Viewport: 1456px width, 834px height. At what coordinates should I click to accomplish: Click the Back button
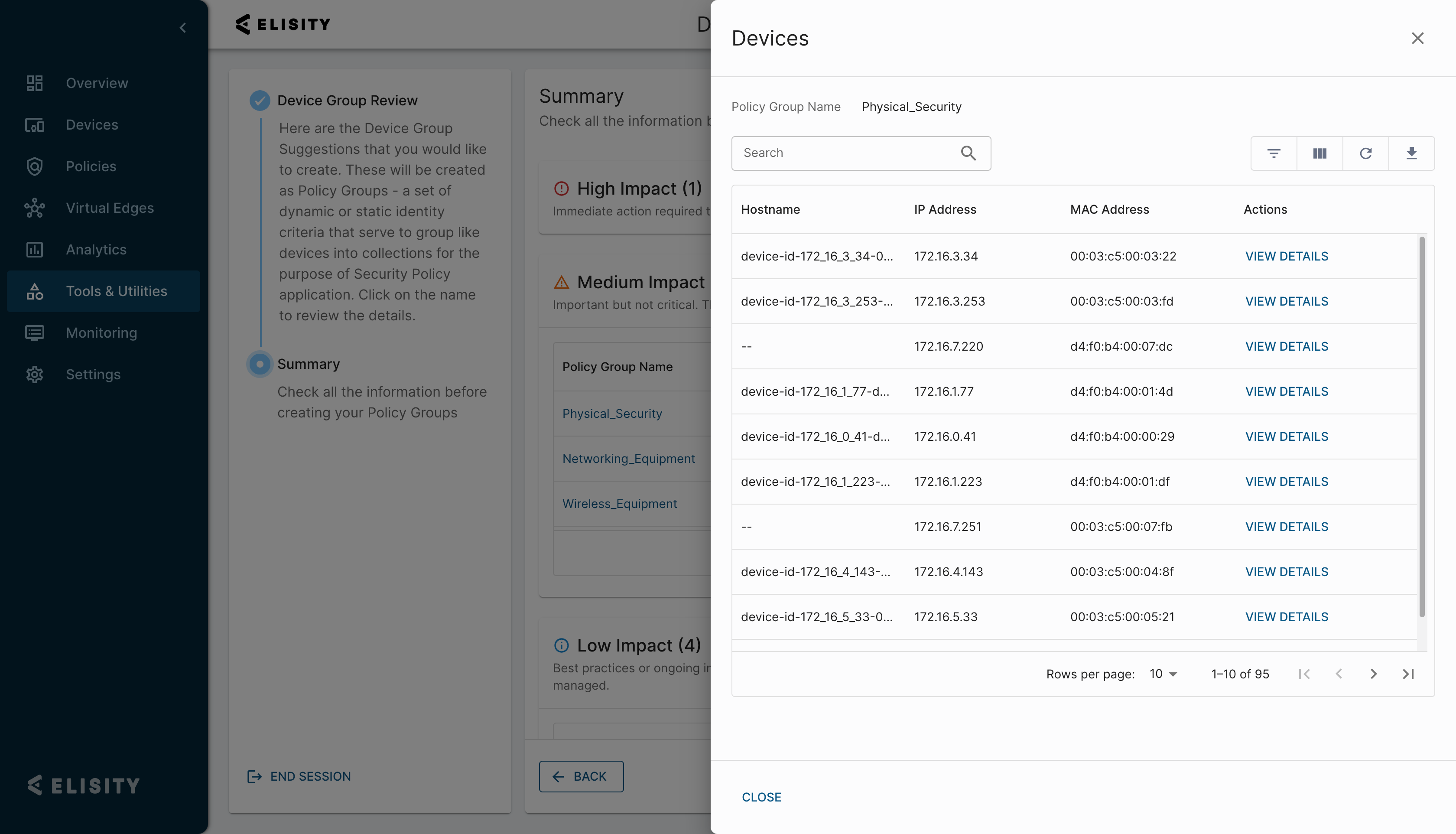tap(581, 776)
